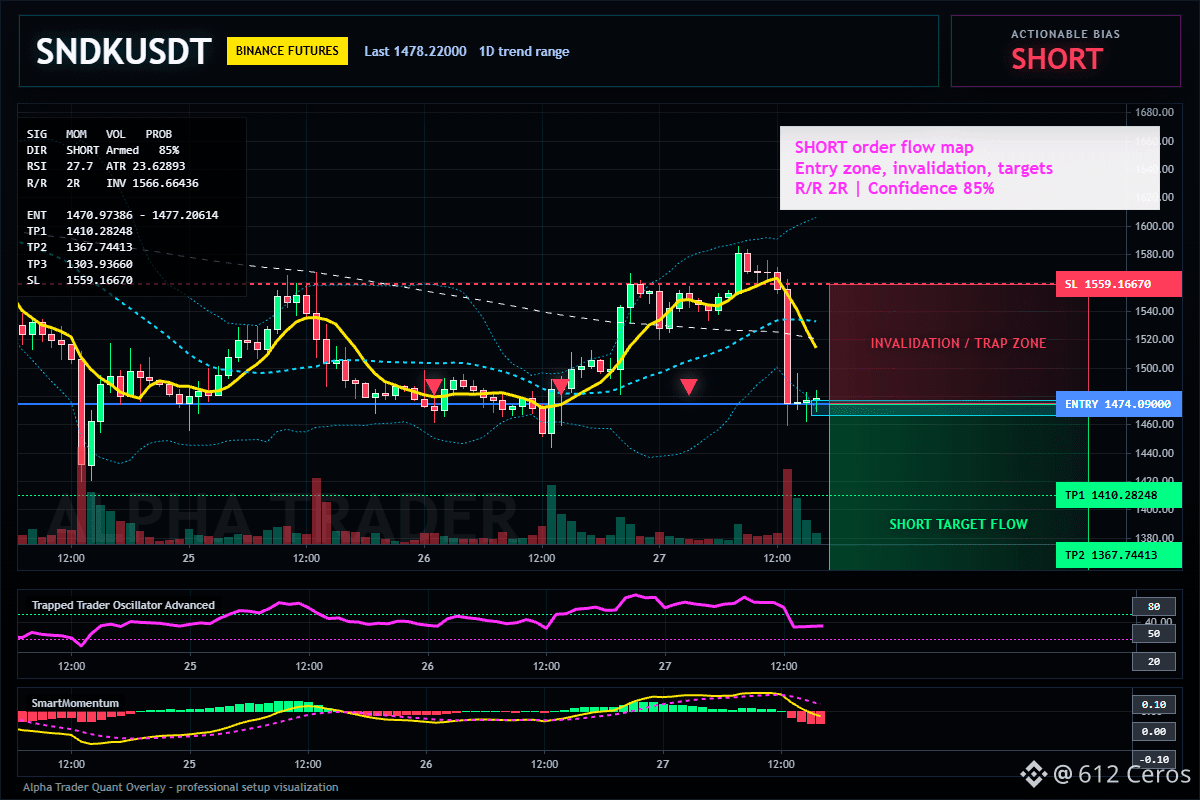Select the BINANCE FUTURES yellow badge

pos(287,51)
